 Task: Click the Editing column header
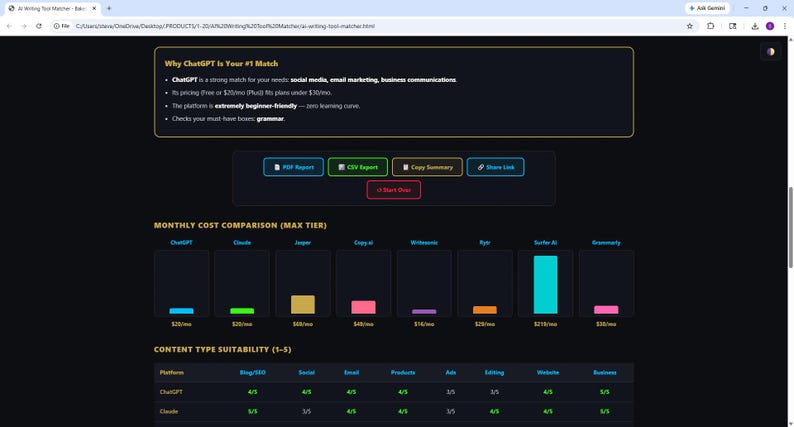tap(494, 372)
